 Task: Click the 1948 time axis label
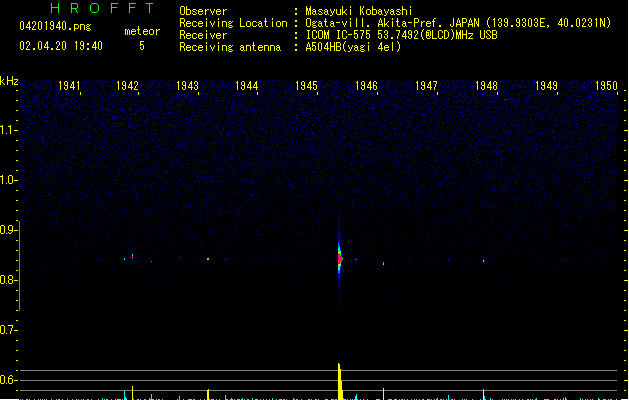(x=486, y=86)
